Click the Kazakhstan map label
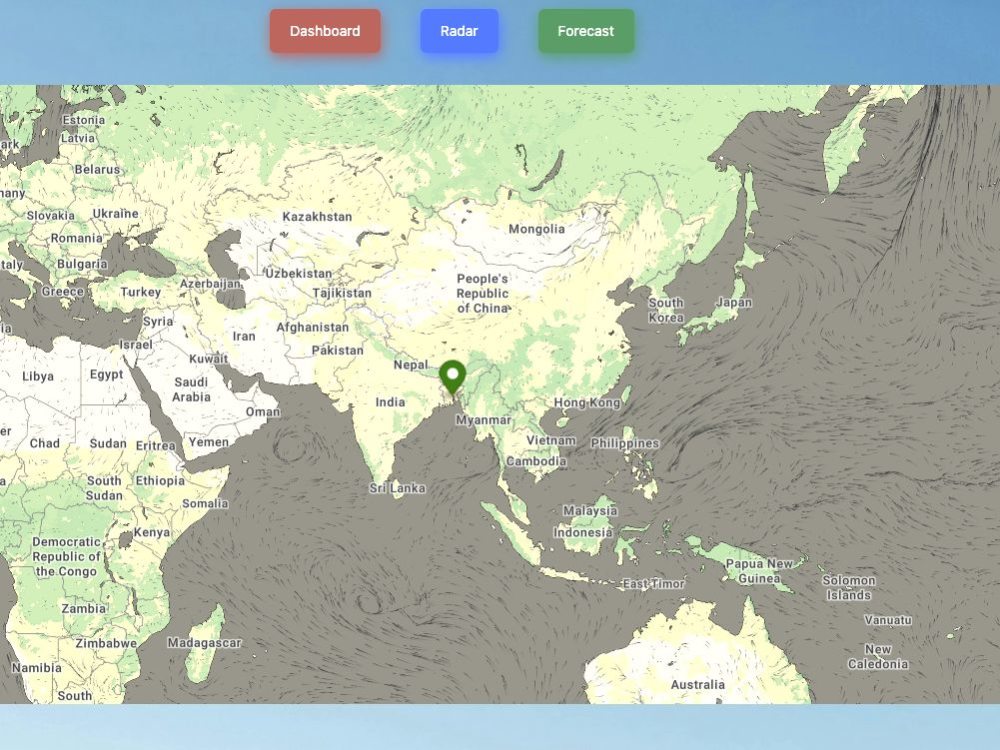 click(317, 217)
